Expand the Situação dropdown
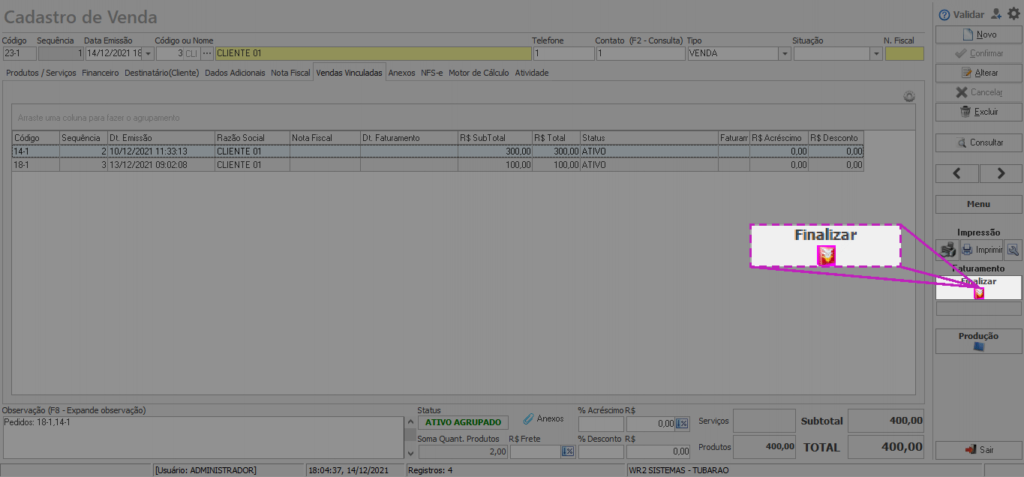 click(875, 54)
